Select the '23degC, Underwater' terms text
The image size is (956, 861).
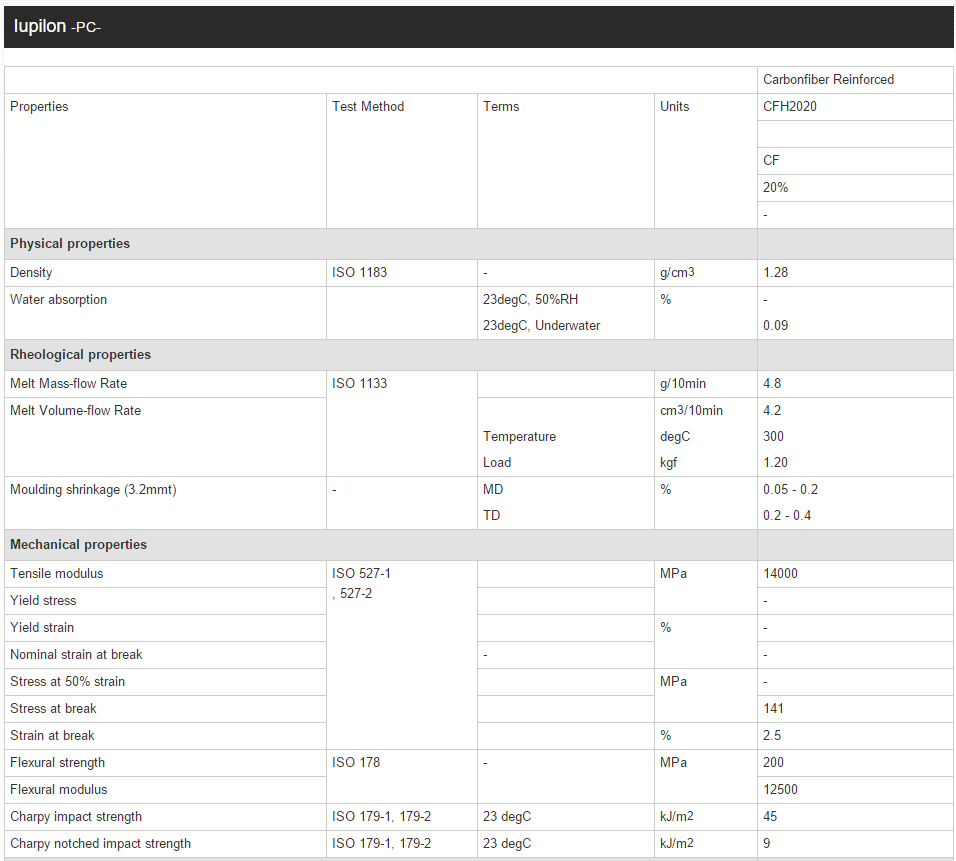[x=541, y=326]
